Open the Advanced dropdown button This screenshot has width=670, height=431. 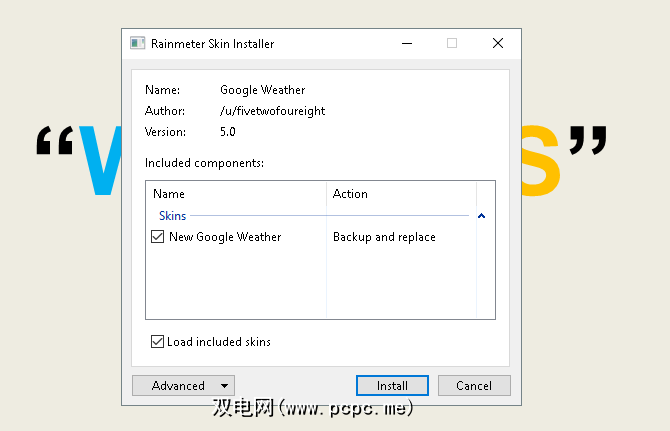(x=183, y=386)
